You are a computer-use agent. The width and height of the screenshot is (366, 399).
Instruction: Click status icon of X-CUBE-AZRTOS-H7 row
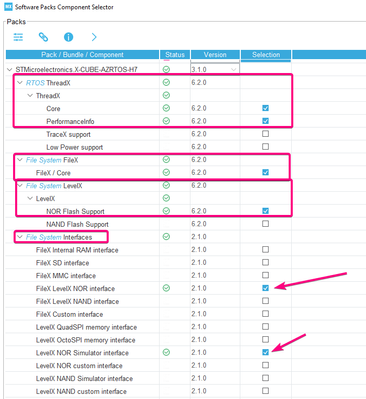click(166, 69)
